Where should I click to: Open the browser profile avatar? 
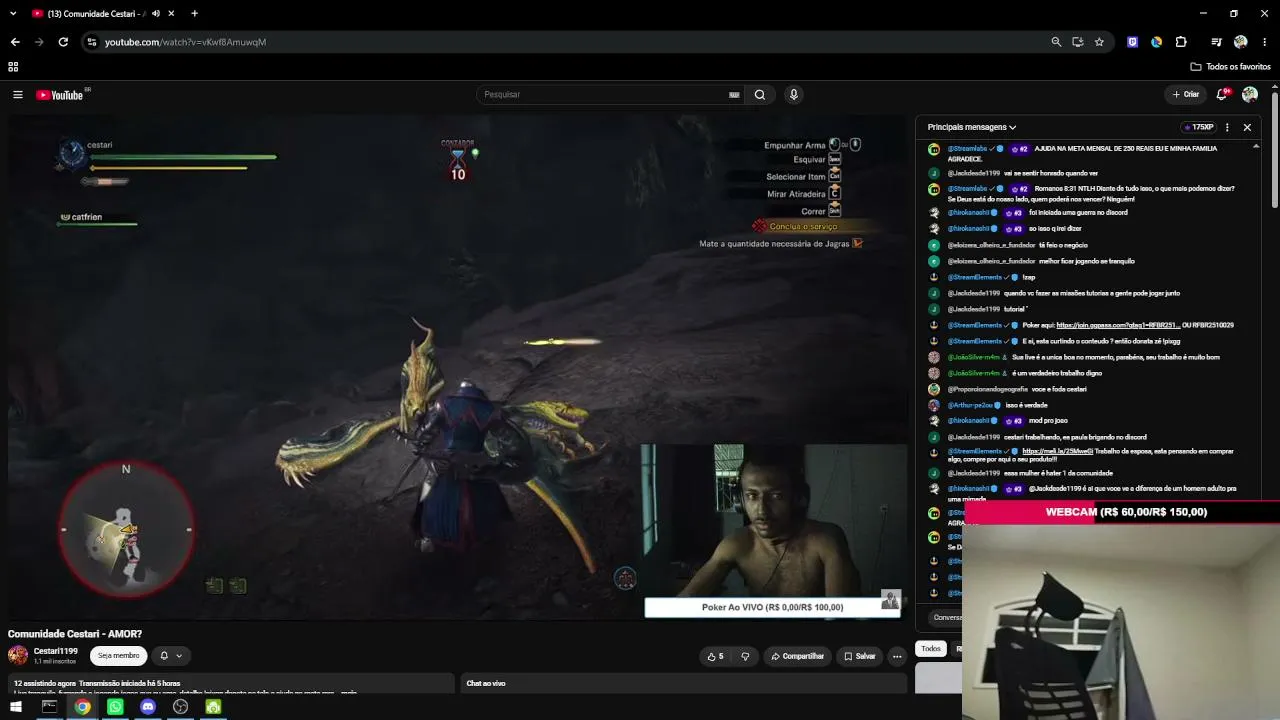tap(1241, 42)
